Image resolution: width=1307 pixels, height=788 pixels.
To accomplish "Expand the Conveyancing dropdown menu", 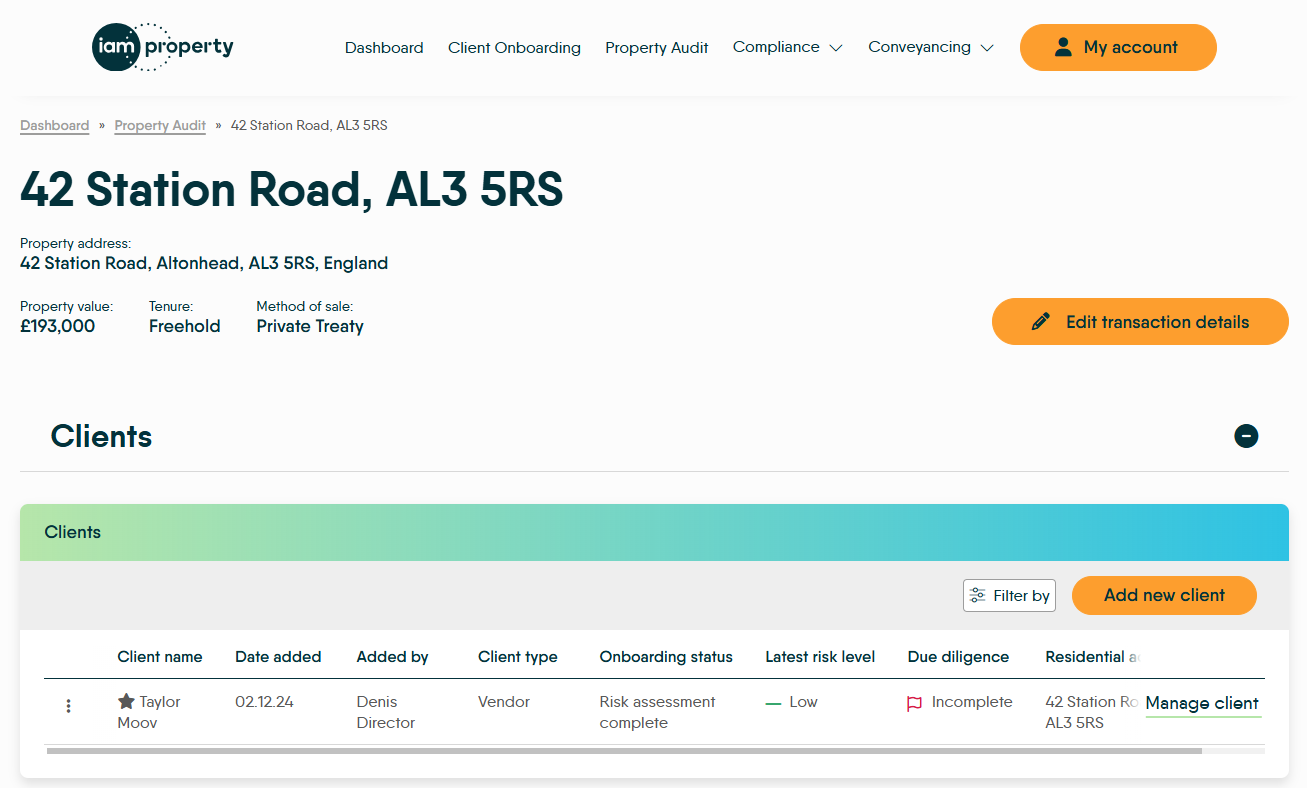I will pyautogui.click(x=930, y=47).
